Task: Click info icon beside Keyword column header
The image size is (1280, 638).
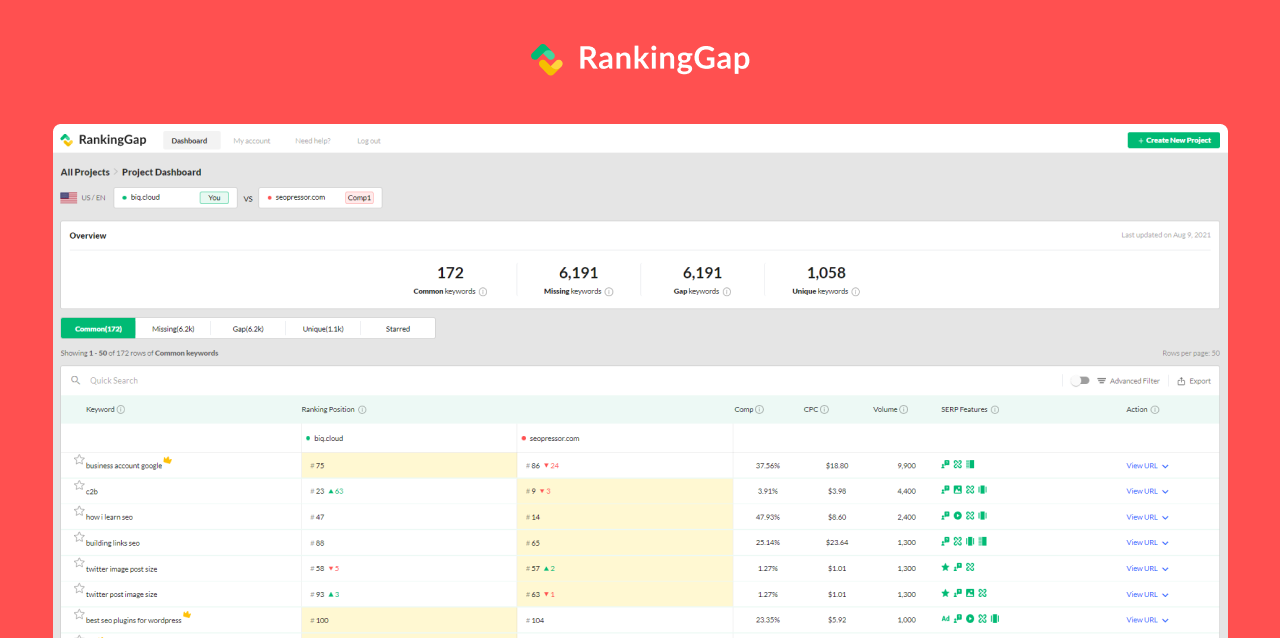Action: [121, 409]
